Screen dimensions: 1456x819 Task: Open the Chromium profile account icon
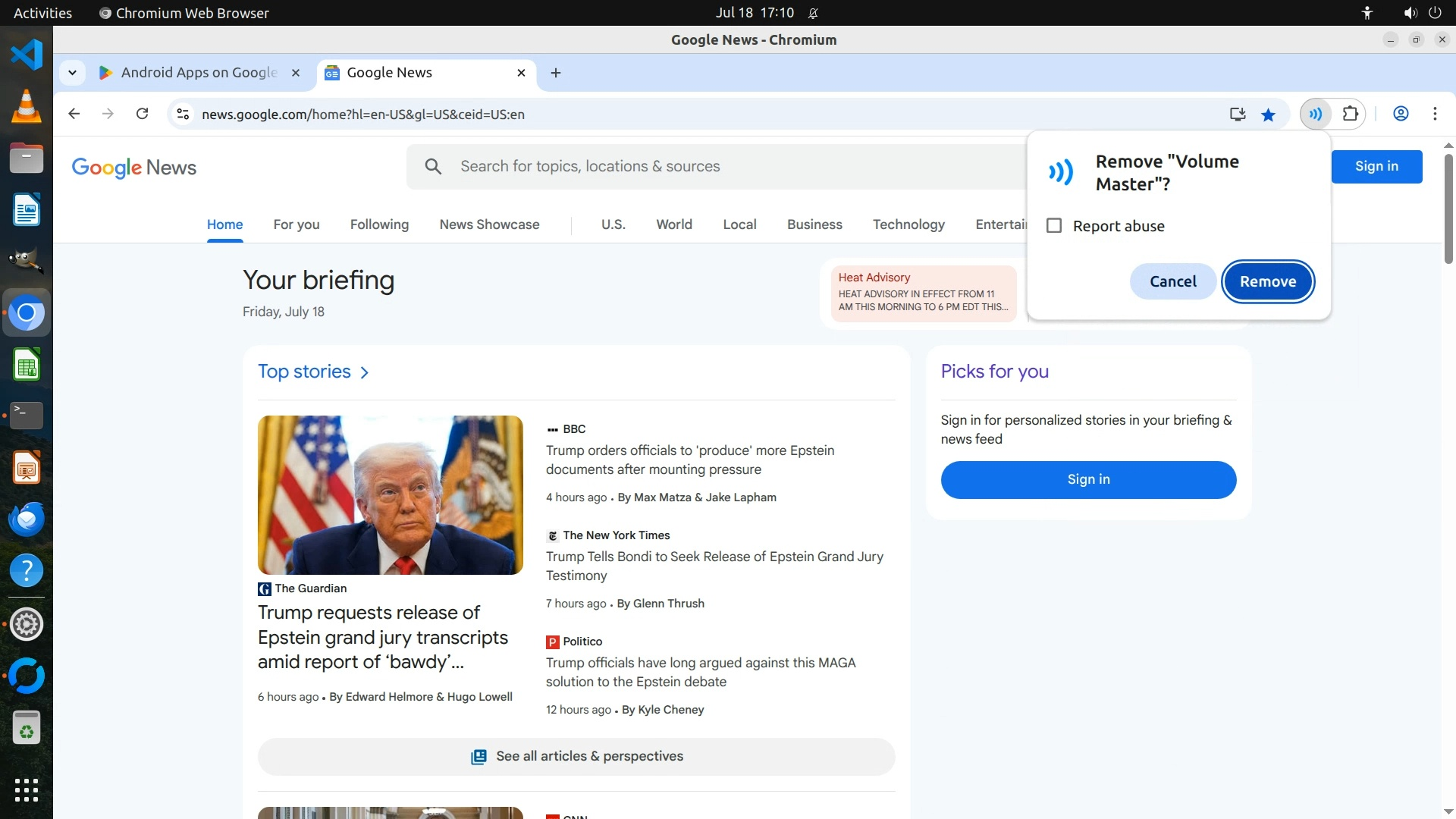point(1401,114)
